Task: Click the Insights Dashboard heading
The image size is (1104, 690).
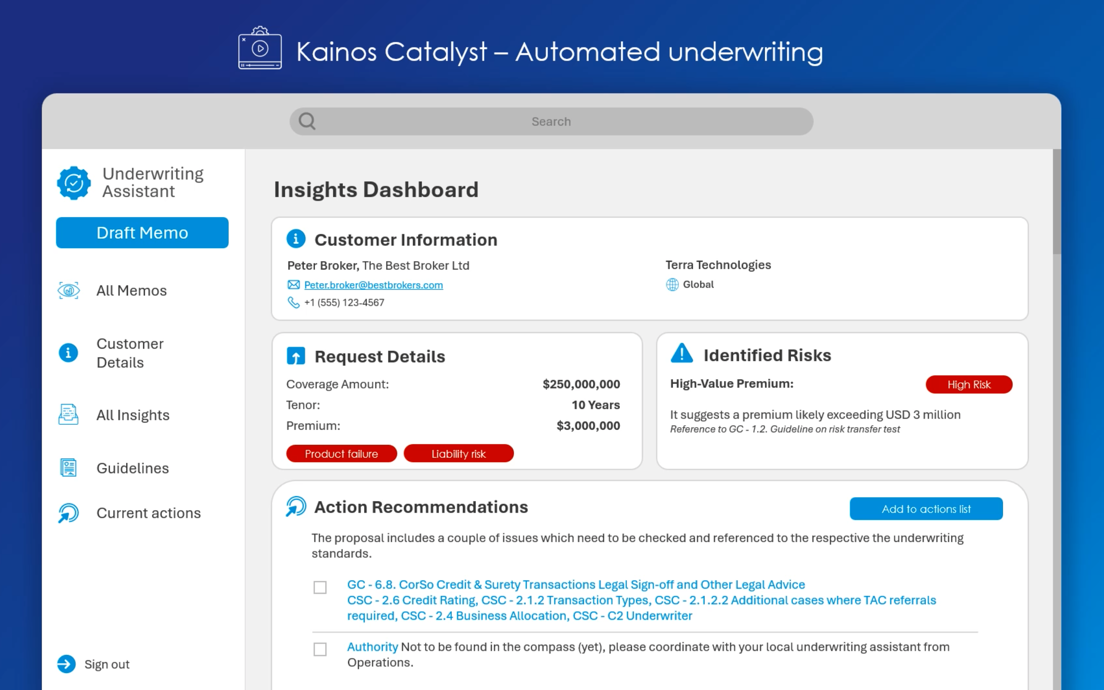Action: pos(376,189)
